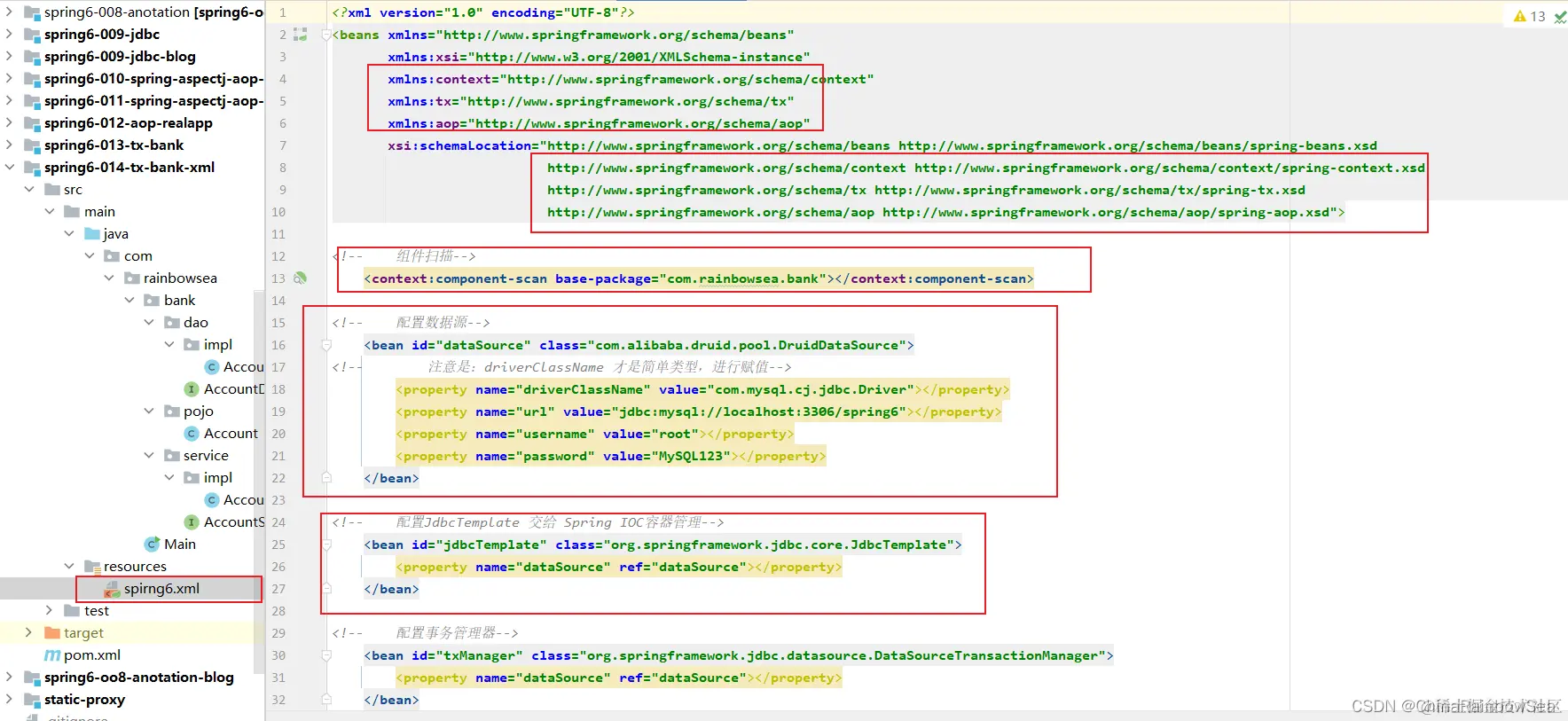The image size is (1568, 721).
Task: Click the resources folder icon
Action: (x=92, y=566)
